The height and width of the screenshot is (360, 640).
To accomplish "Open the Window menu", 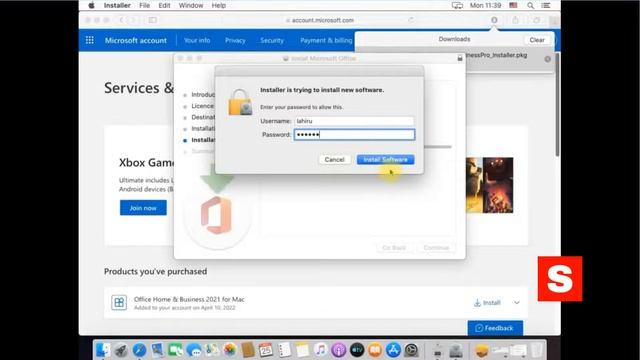I will (191, 5).
